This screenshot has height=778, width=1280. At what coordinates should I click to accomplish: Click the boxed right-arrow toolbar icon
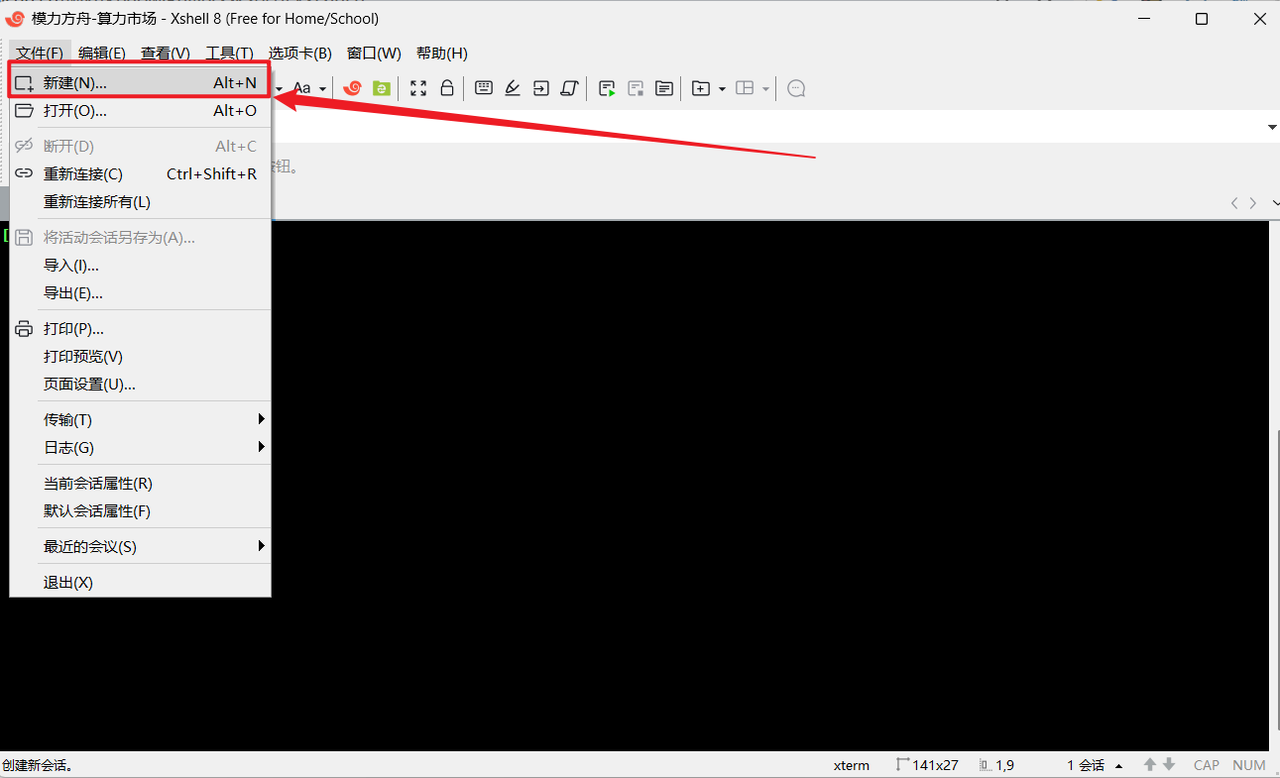(541, 88)
